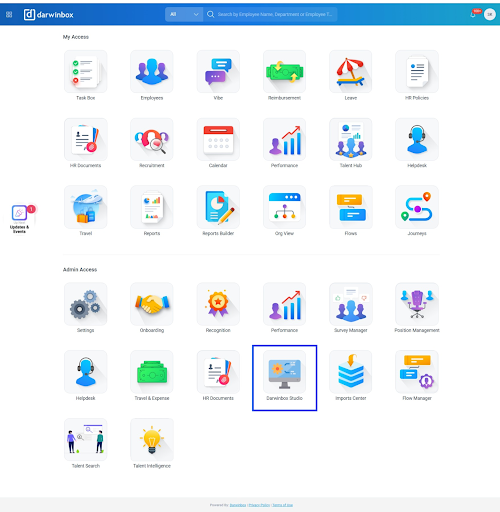Open Performance under My Access
This screenshot has width=500, height=512.
coord(284,139)
